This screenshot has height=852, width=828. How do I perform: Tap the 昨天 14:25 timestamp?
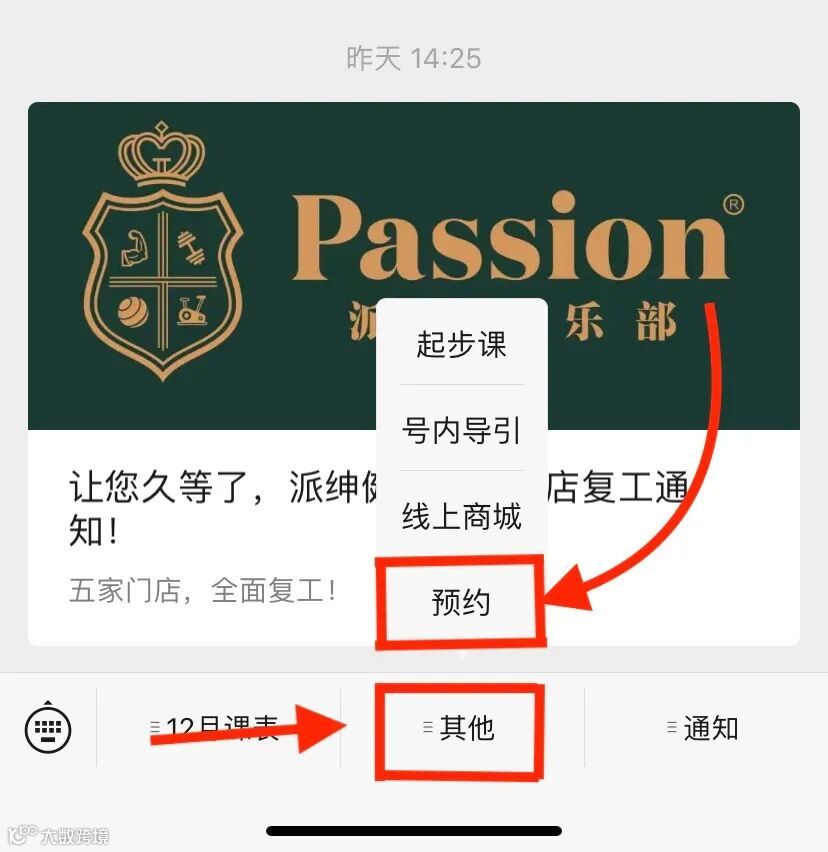pos(413,58)
